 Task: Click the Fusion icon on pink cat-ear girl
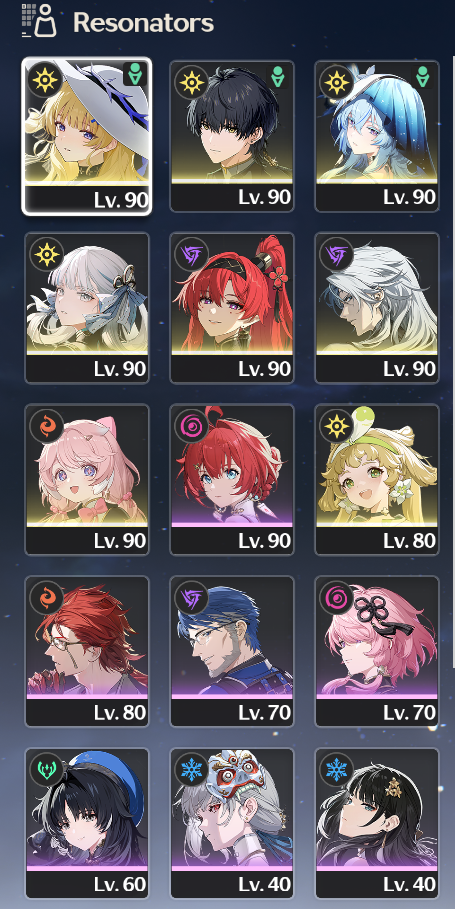(x=46, y=424)
